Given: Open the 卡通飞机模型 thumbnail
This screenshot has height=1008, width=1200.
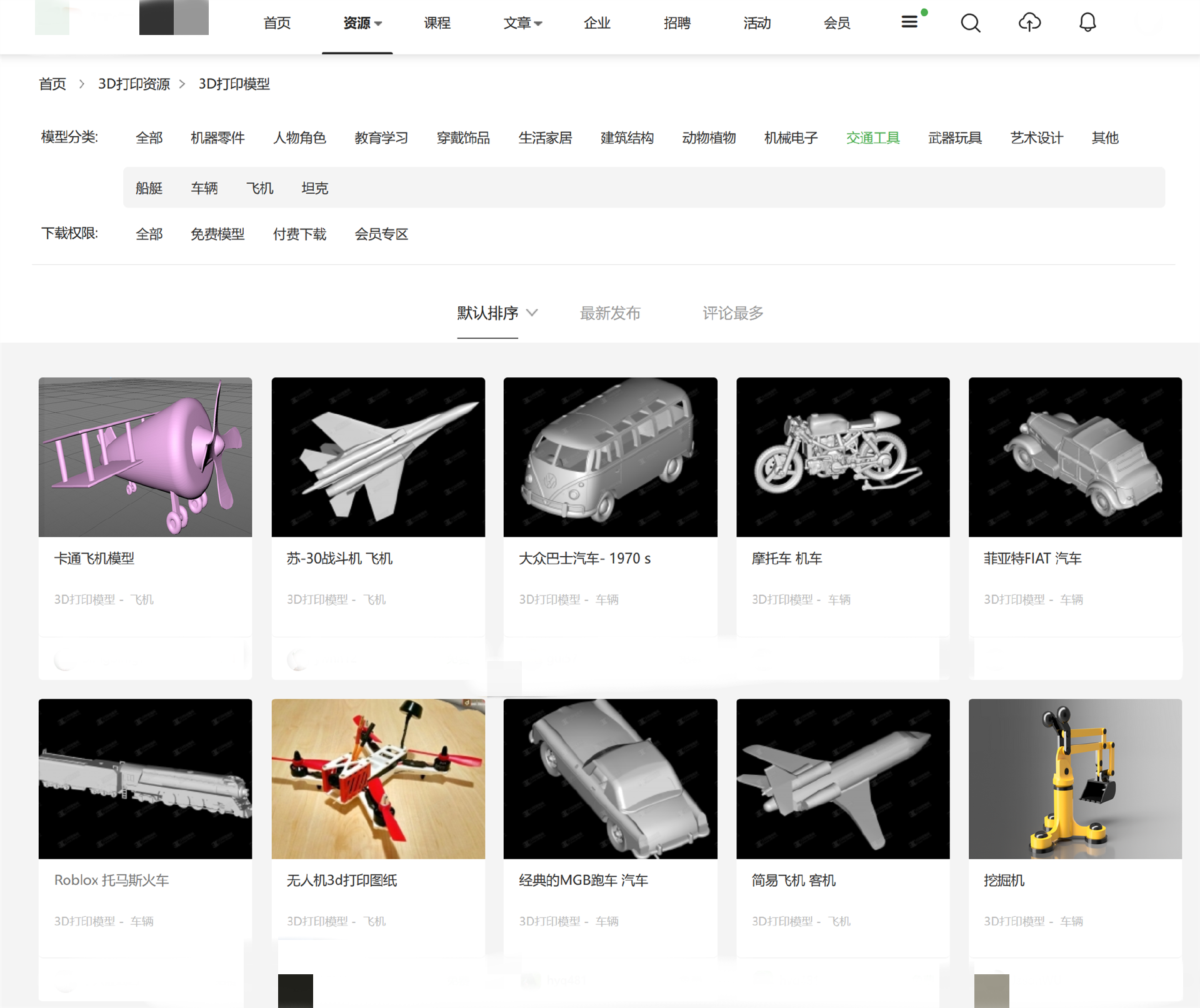Looking at the screenshot, I should [x=145, y=457].
